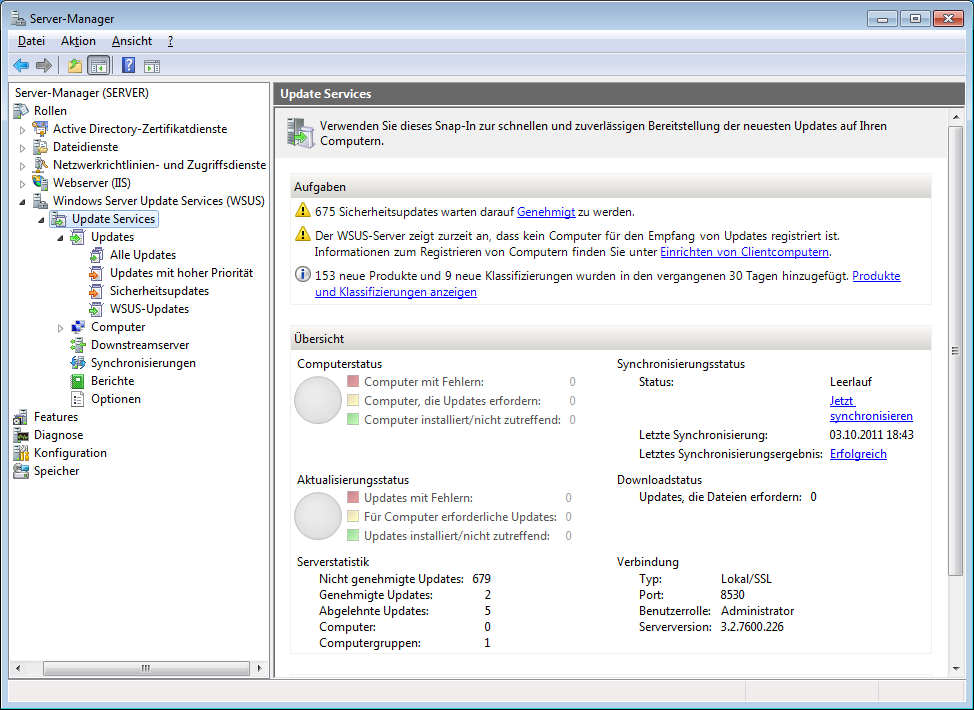Toggle the show/hide action pane icon
974x710 pixels.
(152, 66)
